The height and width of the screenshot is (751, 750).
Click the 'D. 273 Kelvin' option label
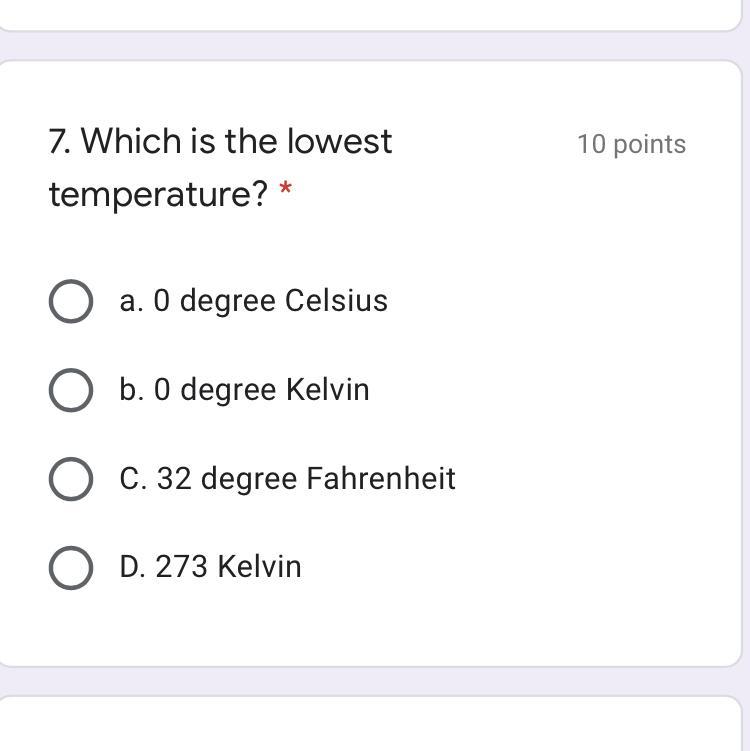pos(210,567)
